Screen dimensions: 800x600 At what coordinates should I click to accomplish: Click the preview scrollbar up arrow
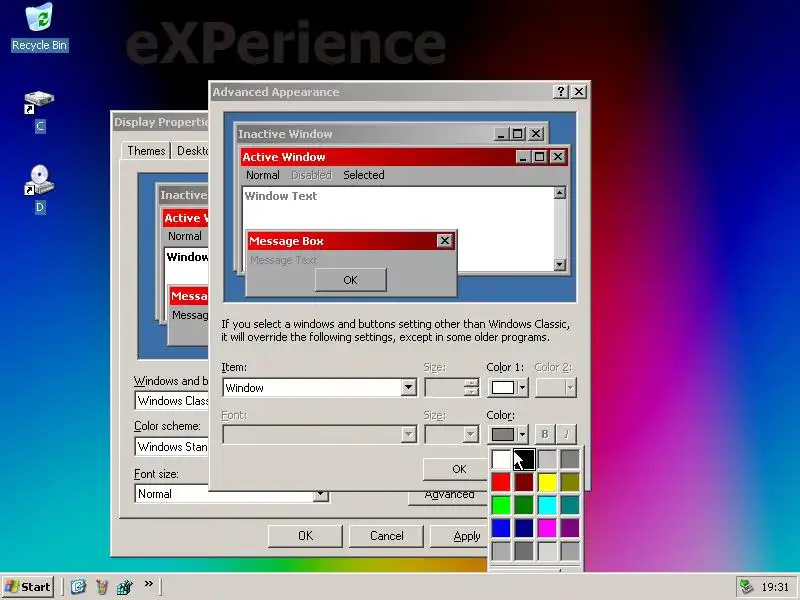(x=560, y=193)
